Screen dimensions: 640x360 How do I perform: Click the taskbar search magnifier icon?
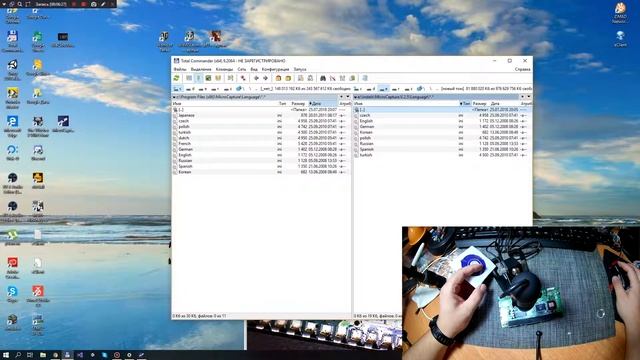18,355
